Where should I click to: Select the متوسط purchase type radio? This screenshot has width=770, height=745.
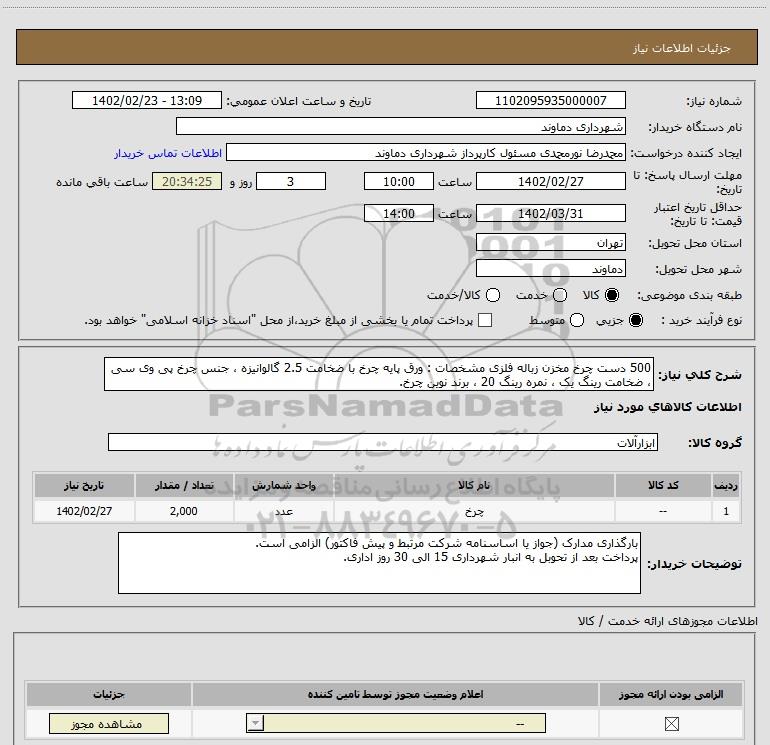pyautogui.click(x=577, y=320)
